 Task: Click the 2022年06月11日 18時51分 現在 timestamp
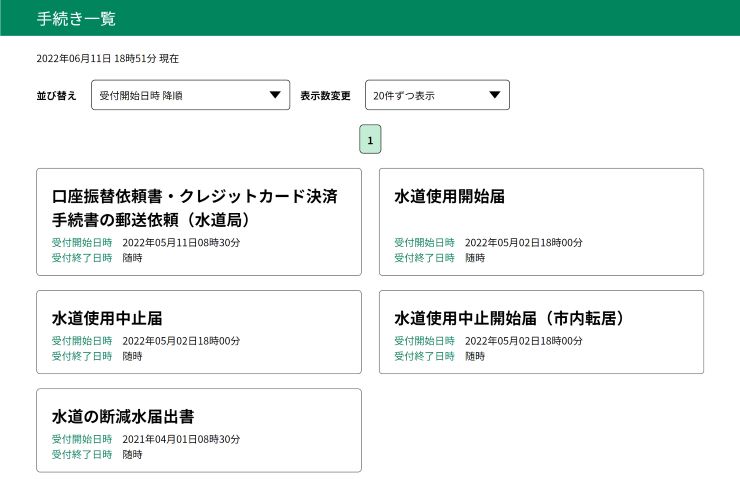coord(108,59)
